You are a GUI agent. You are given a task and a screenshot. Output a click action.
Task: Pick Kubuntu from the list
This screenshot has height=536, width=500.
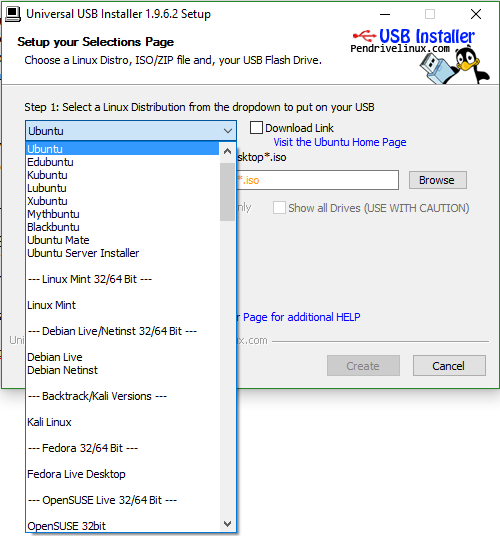coord(122,175)
